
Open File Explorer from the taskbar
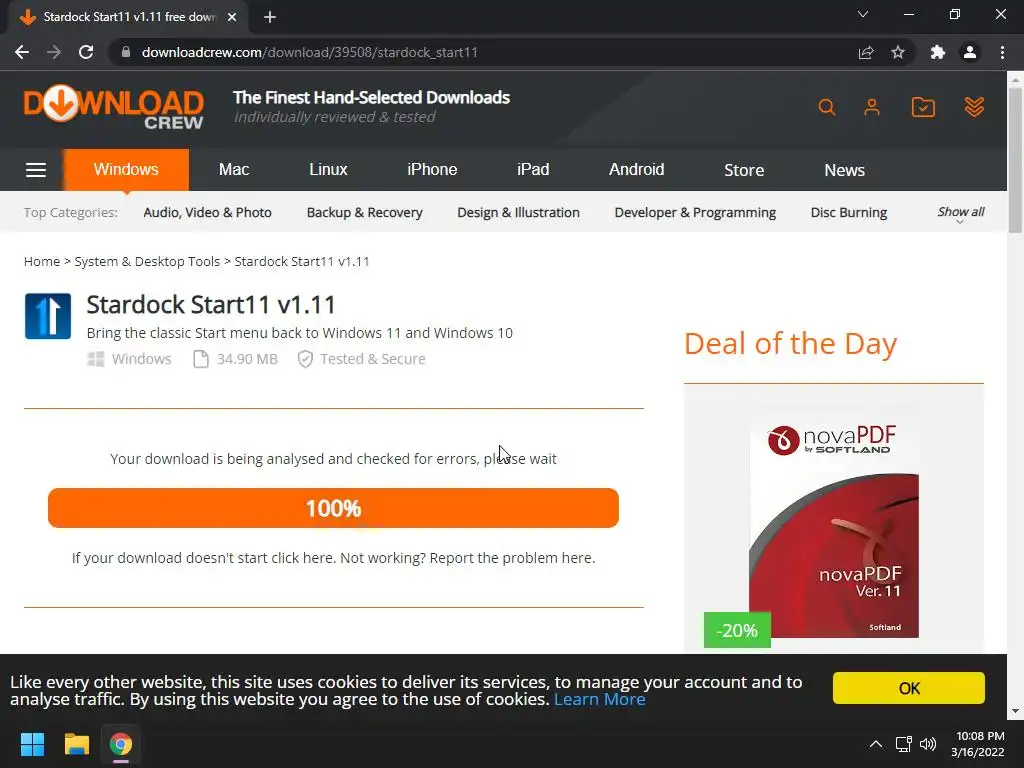click(x=76, y=744)
